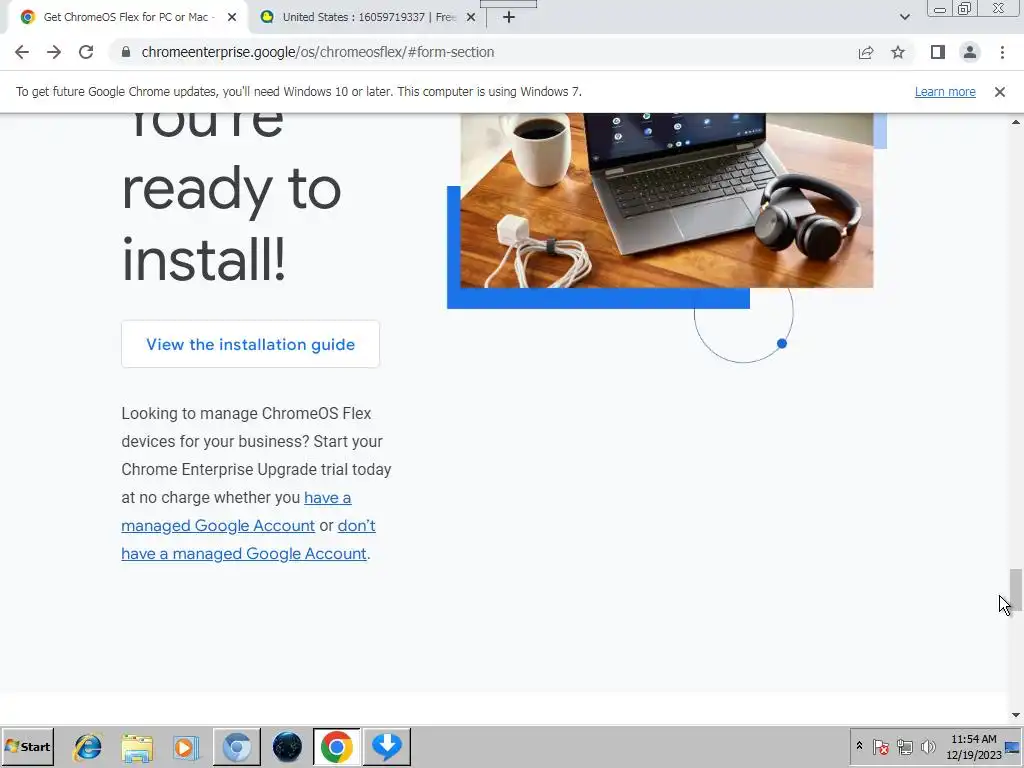Open a new tab

click(509, 18)
